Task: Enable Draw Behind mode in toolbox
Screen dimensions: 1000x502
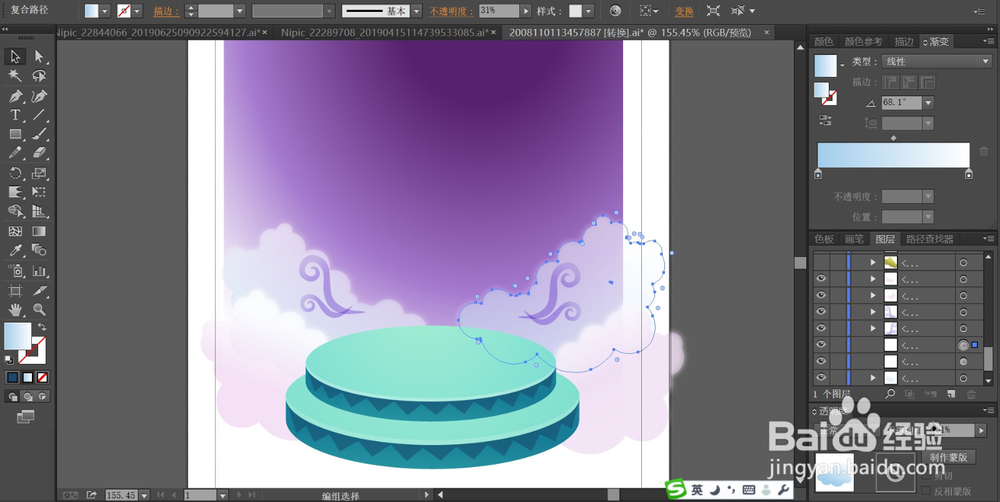Action: click(27, 397)
